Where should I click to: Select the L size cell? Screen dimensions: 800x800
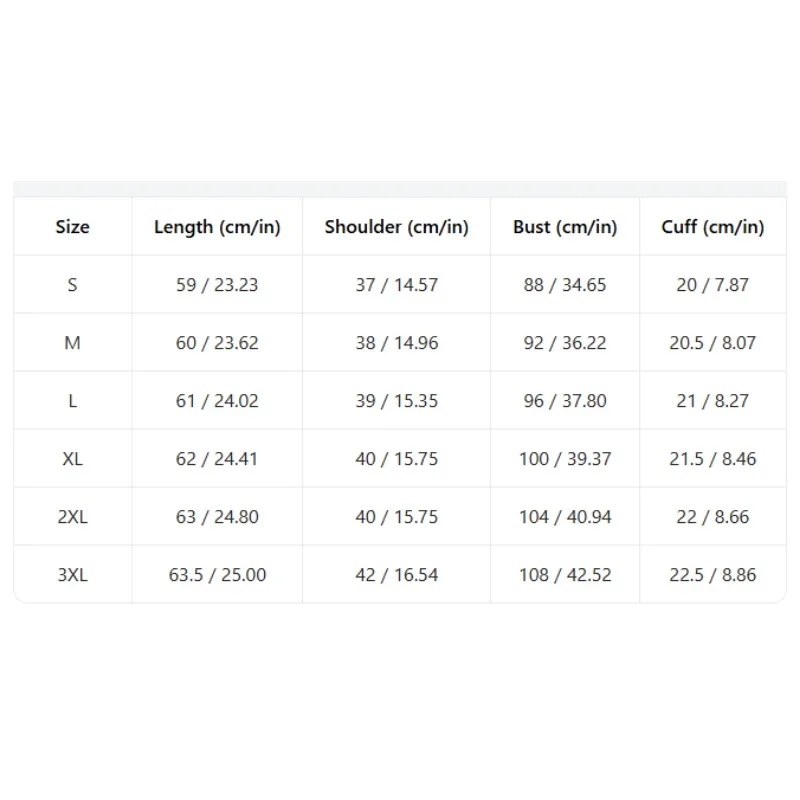(x=72, y=401)
